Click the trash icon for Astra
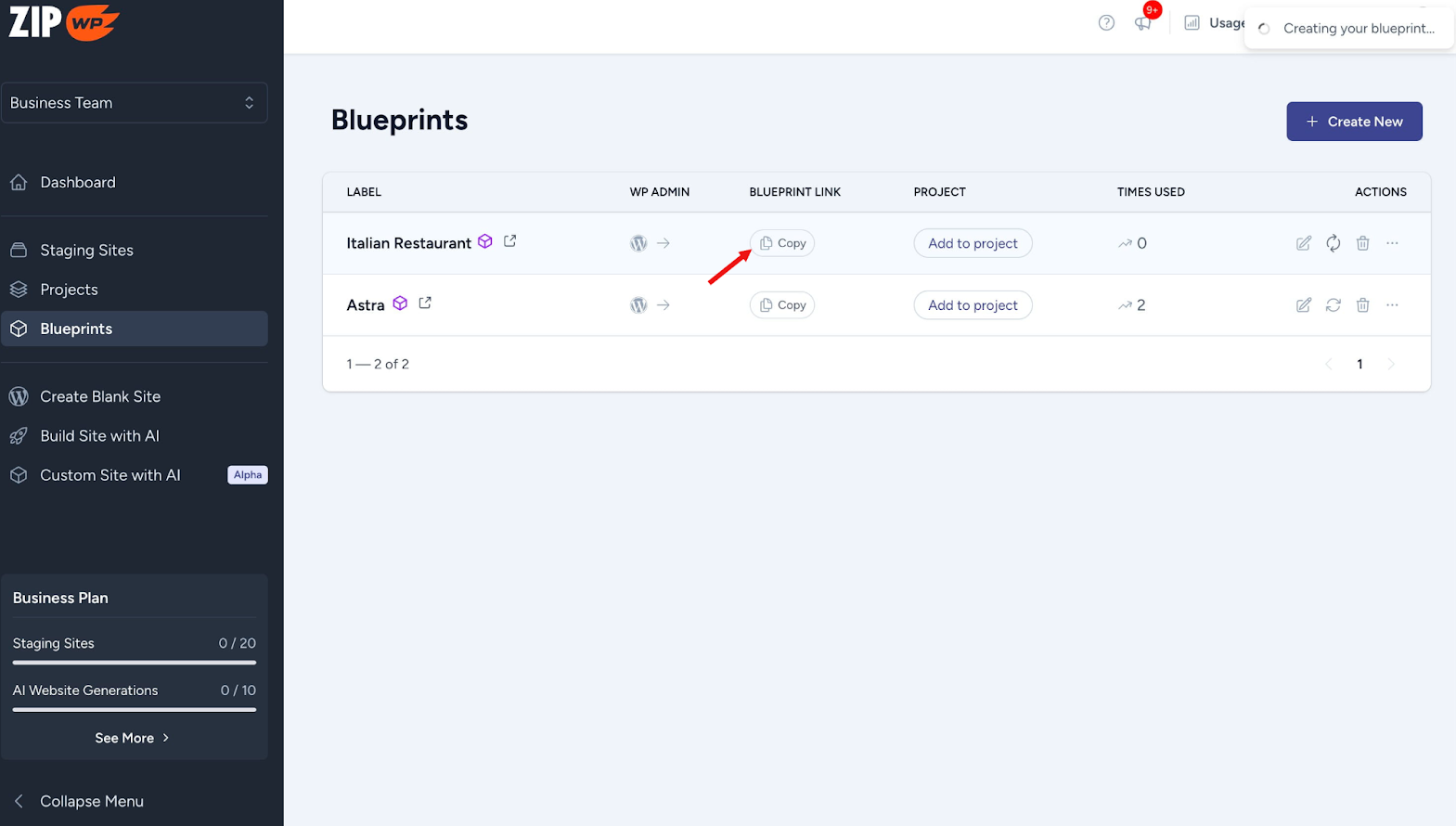 (x=1362, y=305)
